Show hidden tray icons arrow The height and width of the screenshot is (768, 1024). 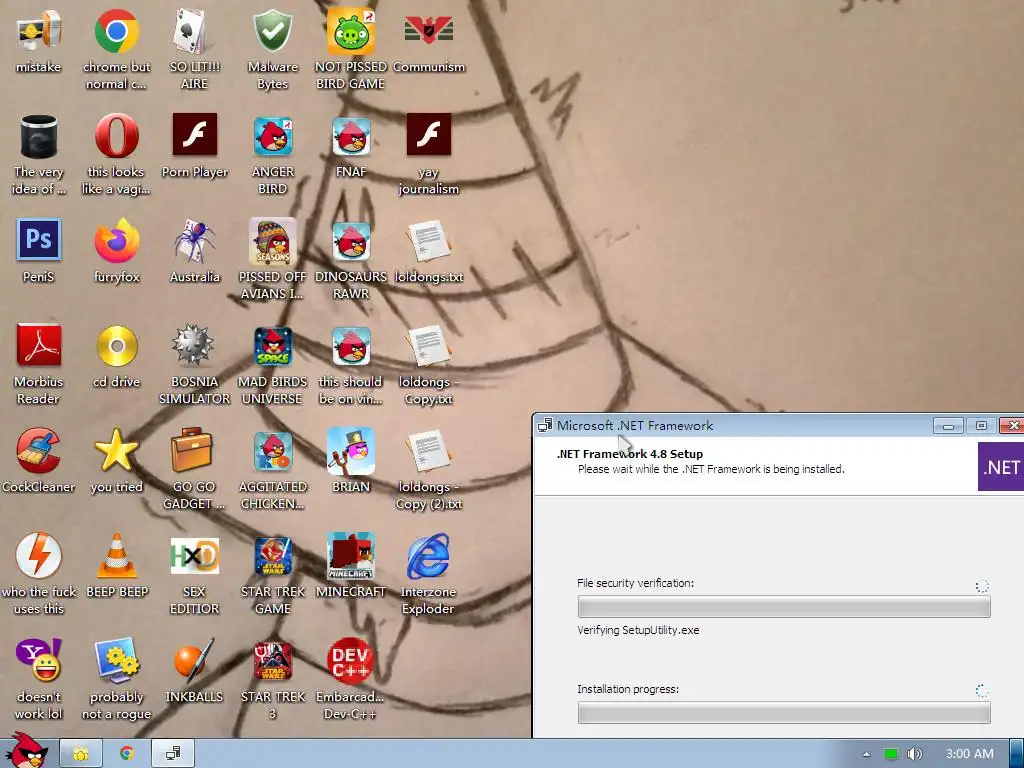coord(867,754)
